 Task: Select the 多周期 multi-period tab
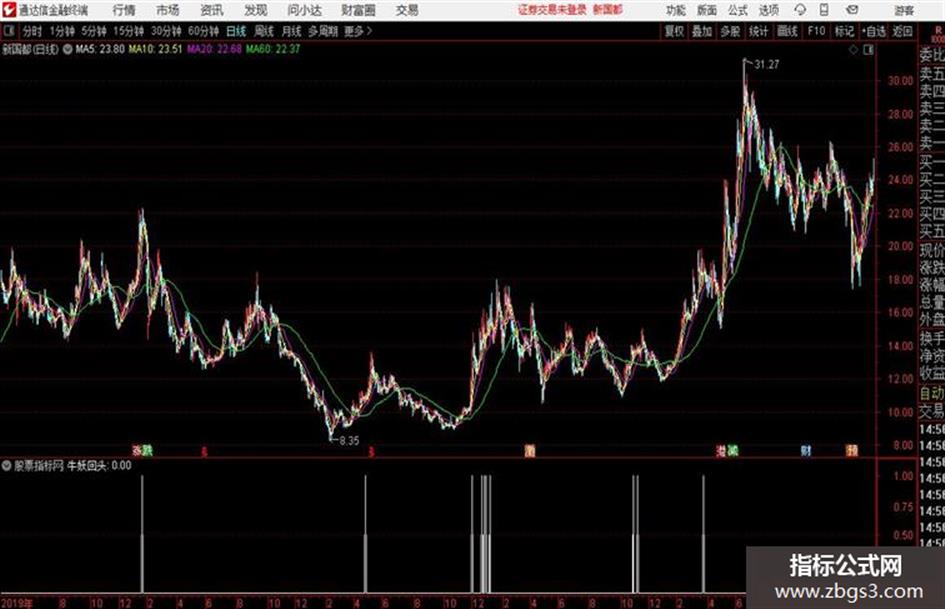(323, 31)
